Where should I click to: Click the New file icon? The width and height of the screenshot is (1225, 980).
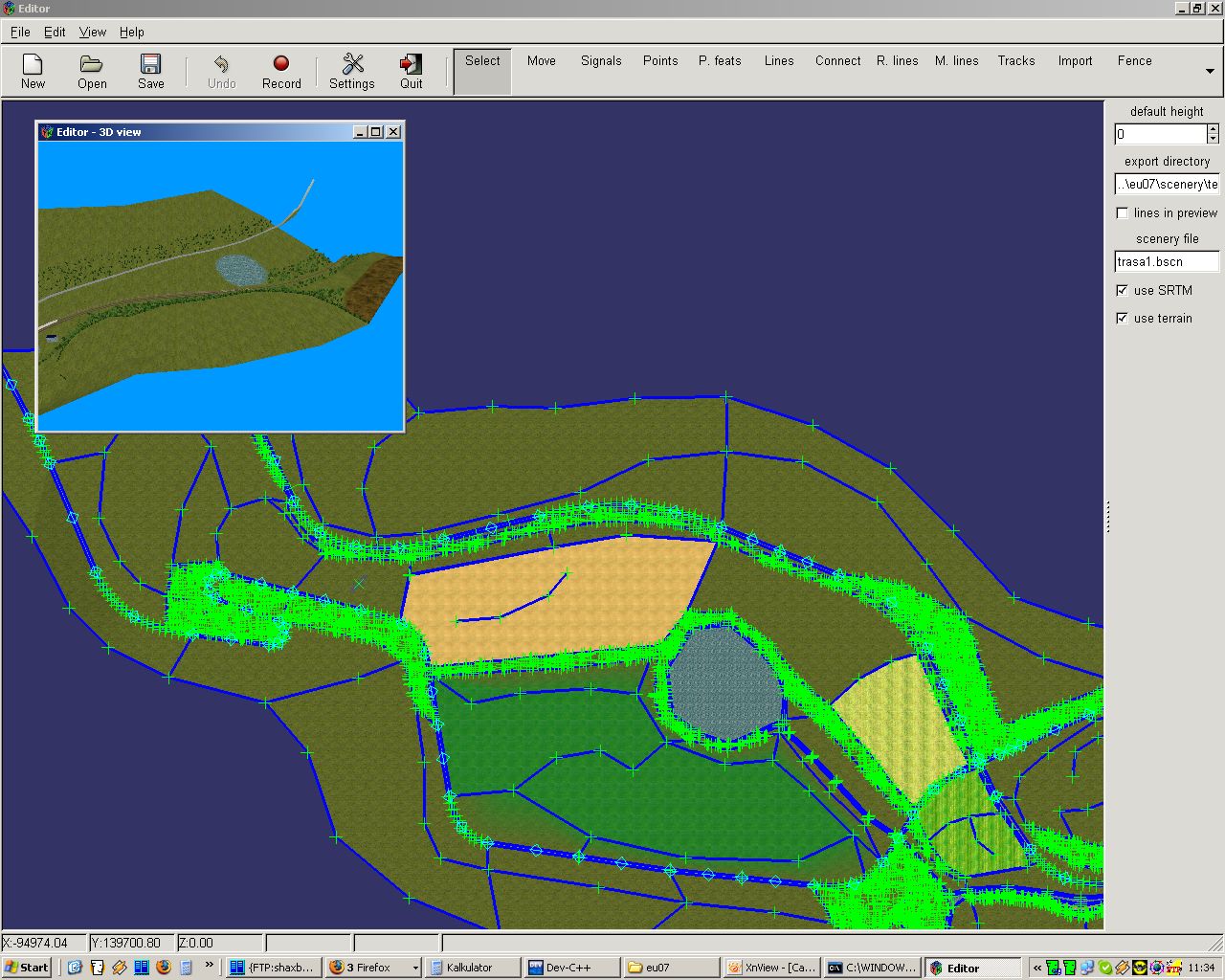click(33, 65)
